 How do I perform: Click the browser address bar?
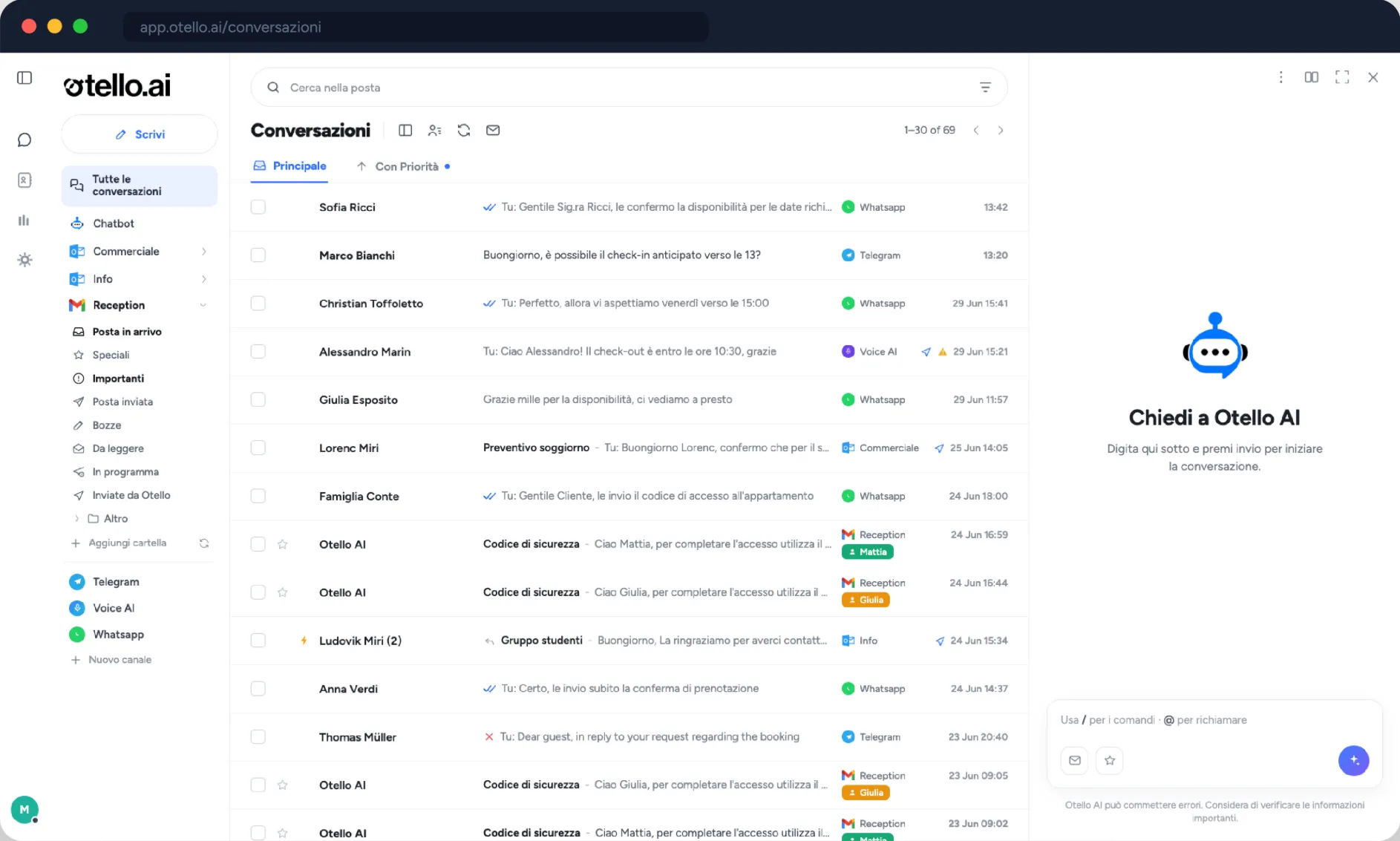tap(416, 27)
